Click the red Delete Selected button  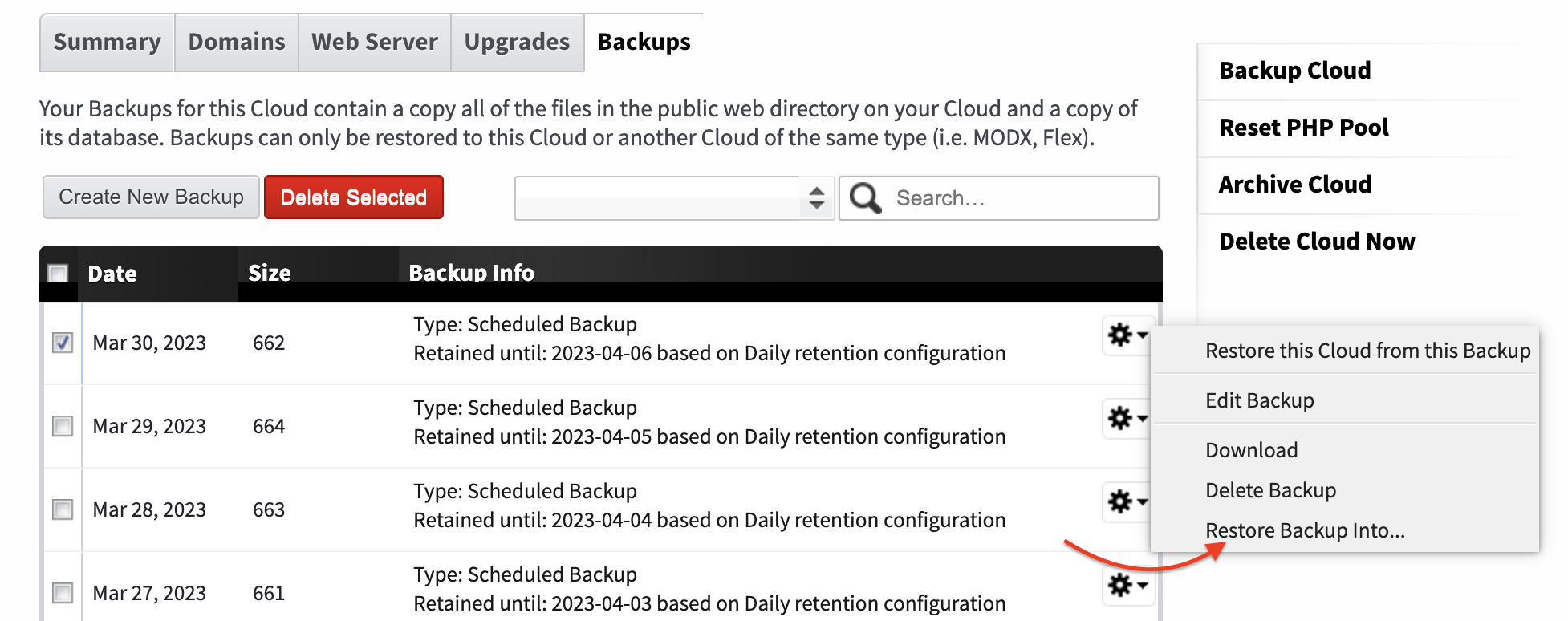click(354, 197)
